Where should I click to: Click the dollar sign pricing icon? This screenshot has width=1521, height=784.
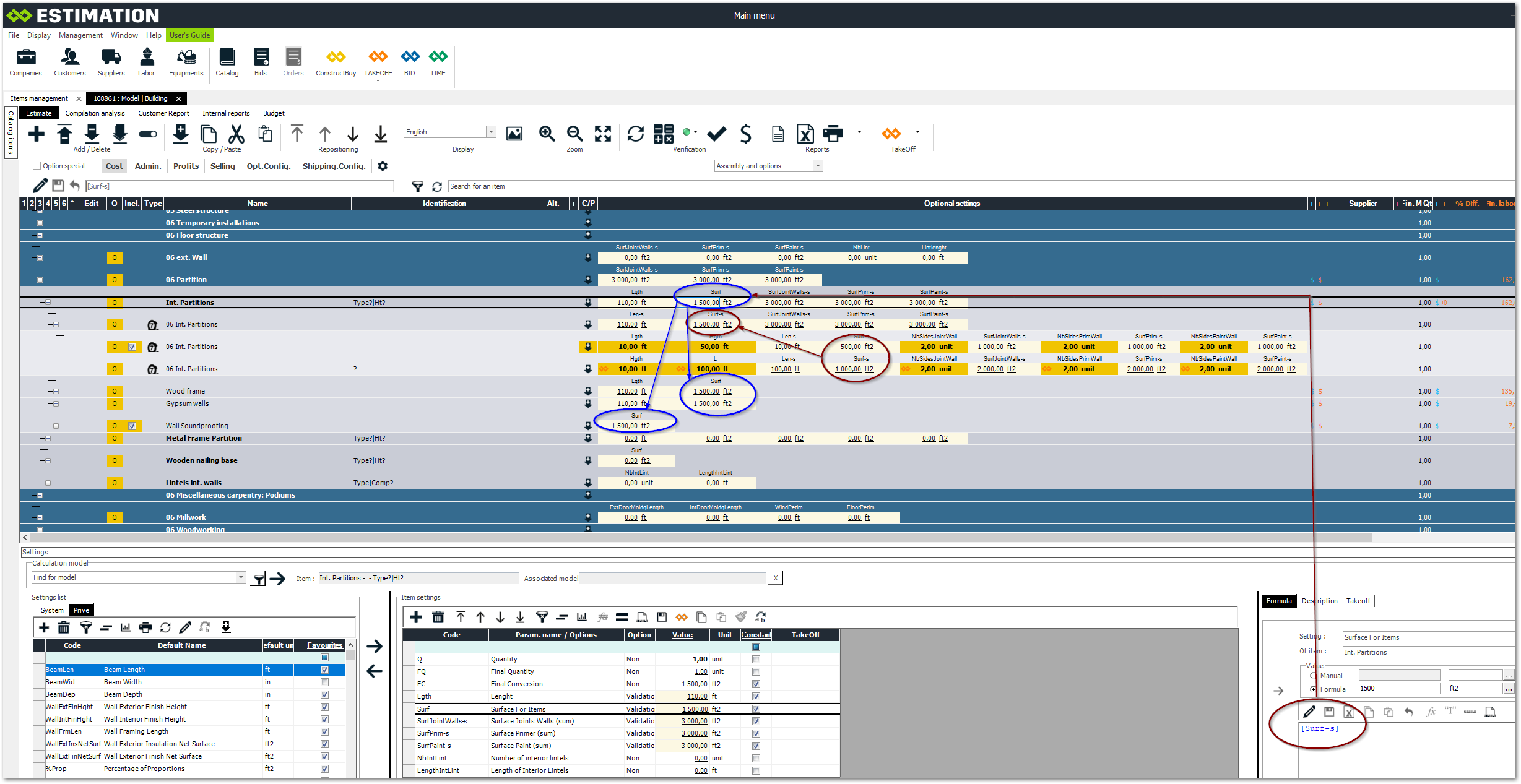746,133
